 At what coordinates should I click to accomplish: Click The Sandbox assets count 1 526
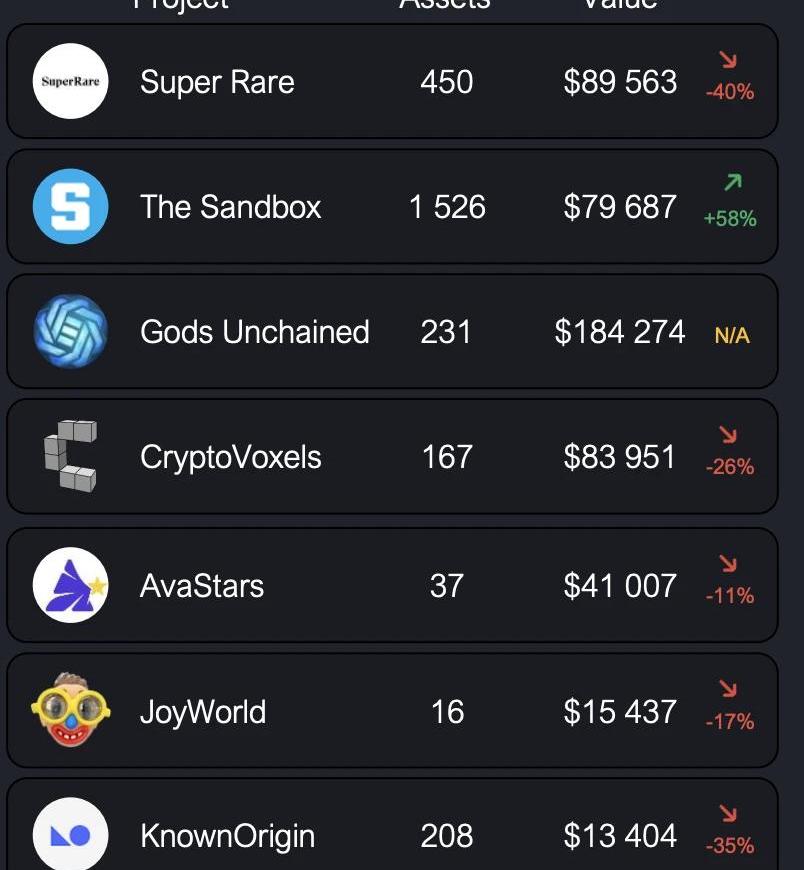(447, 207)
